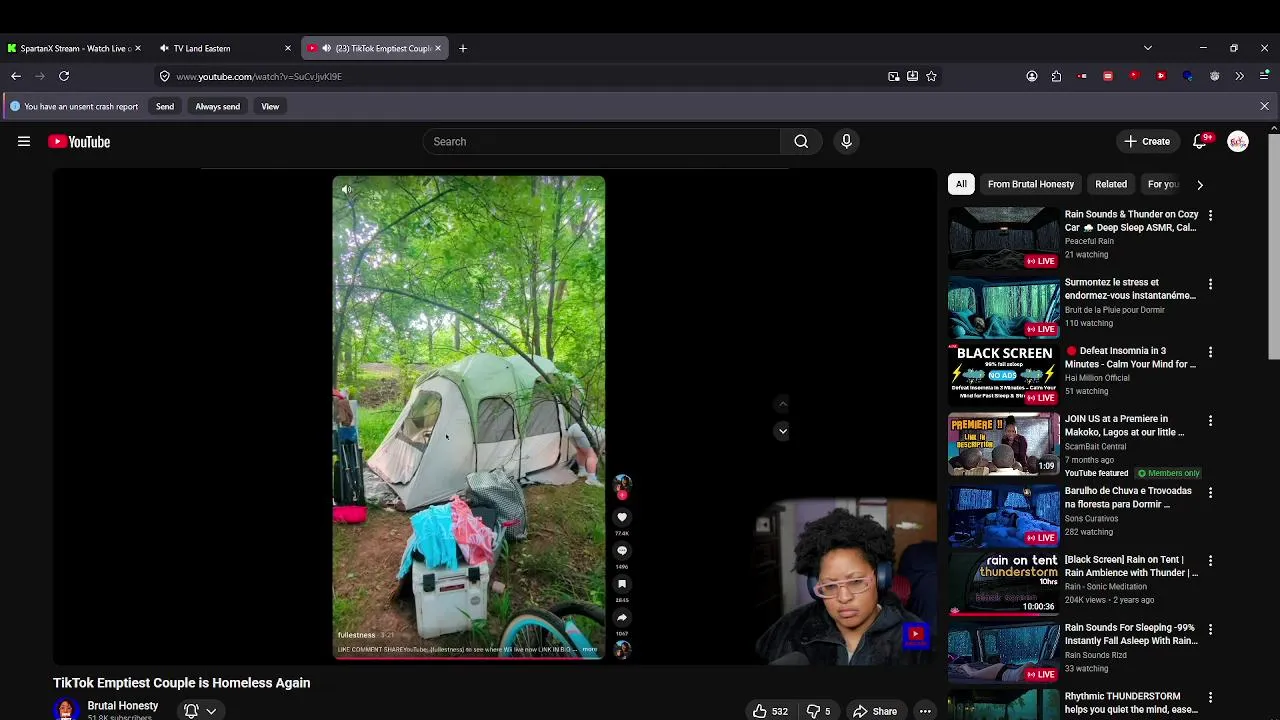
Task: Click the search magnifier button
Action: coord(801,142)
